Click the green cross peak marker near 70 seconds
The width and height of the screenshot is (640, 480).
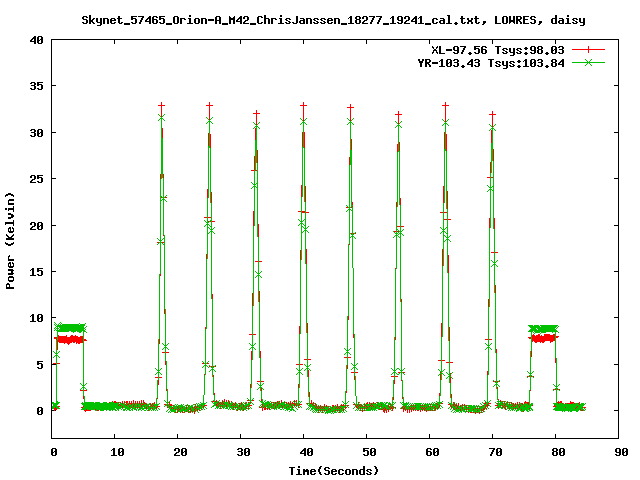492,128
